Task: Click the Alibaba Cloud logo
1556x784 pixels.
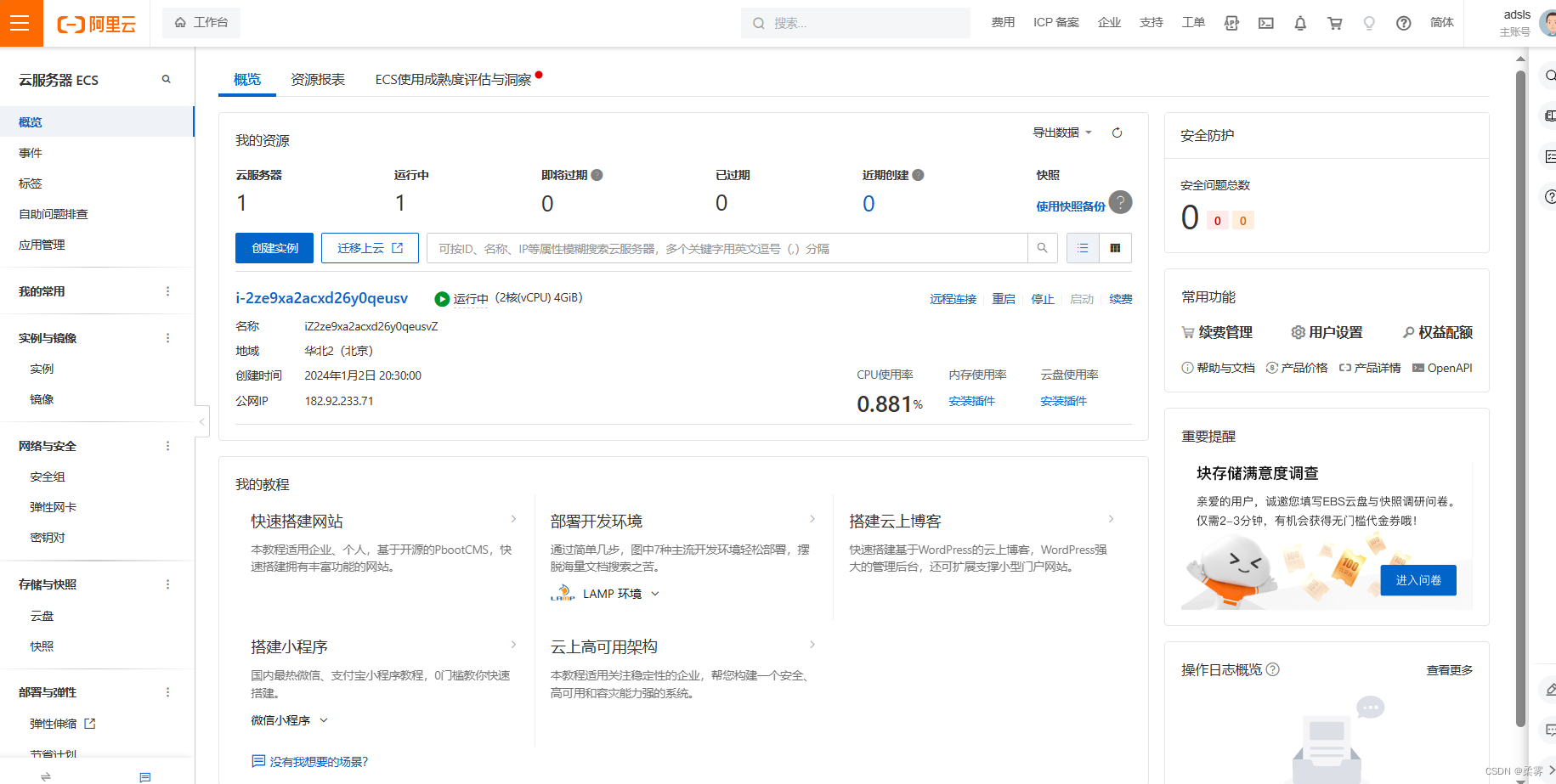Action: click(96, 24)
